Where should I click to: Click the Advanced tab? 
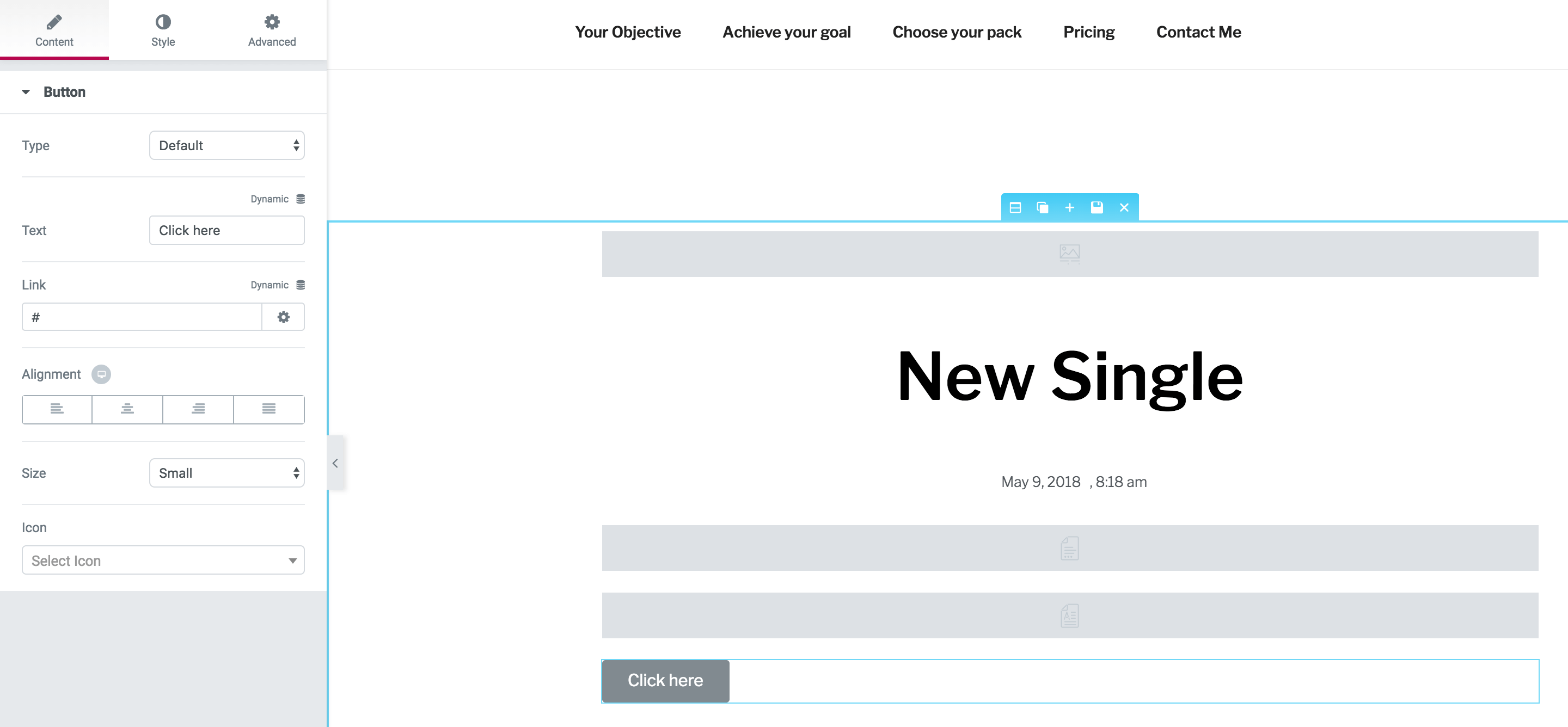(272, 31)
